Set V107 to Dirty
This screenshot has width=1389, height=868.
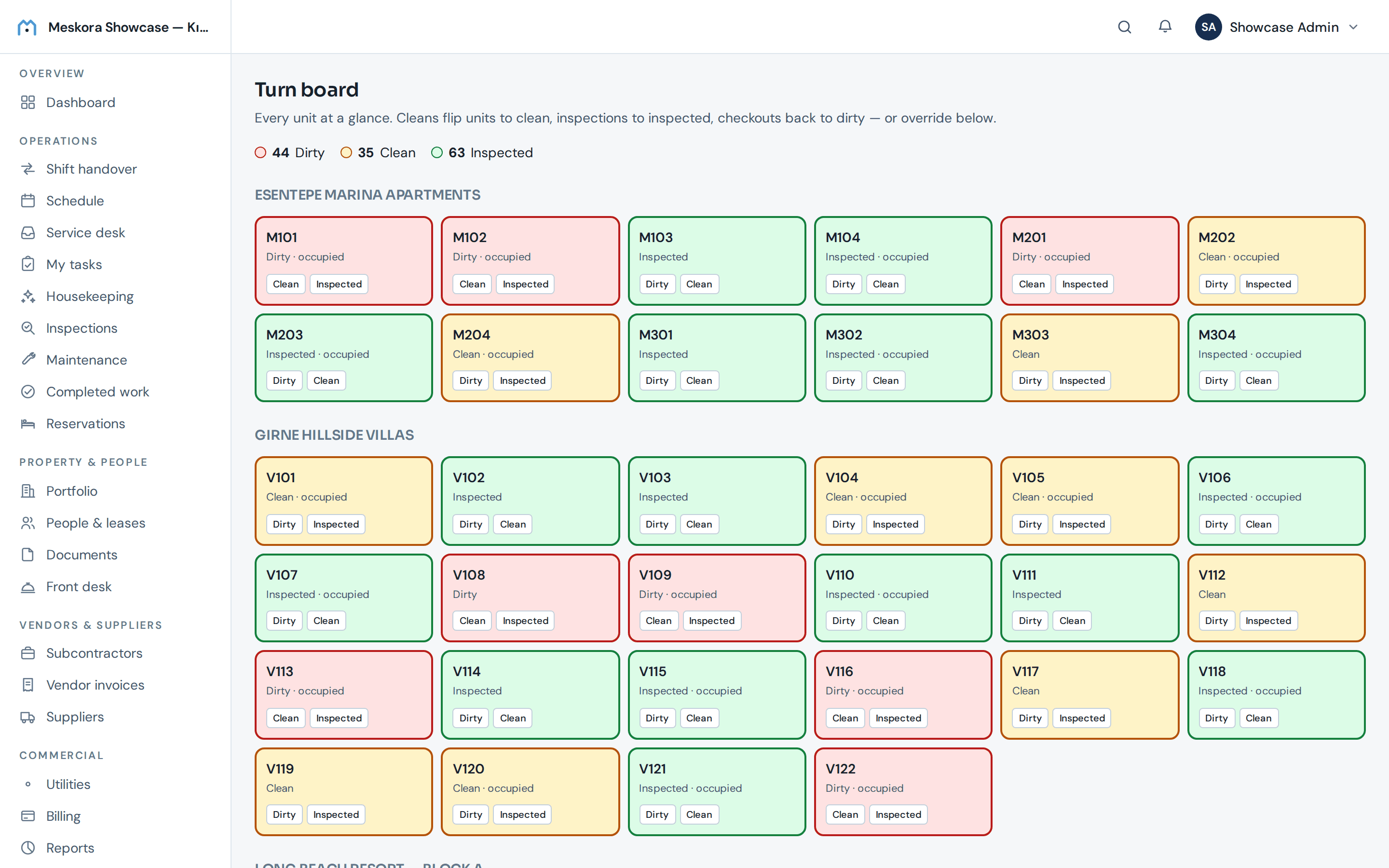pyautogui.click(x=284, y=621)
